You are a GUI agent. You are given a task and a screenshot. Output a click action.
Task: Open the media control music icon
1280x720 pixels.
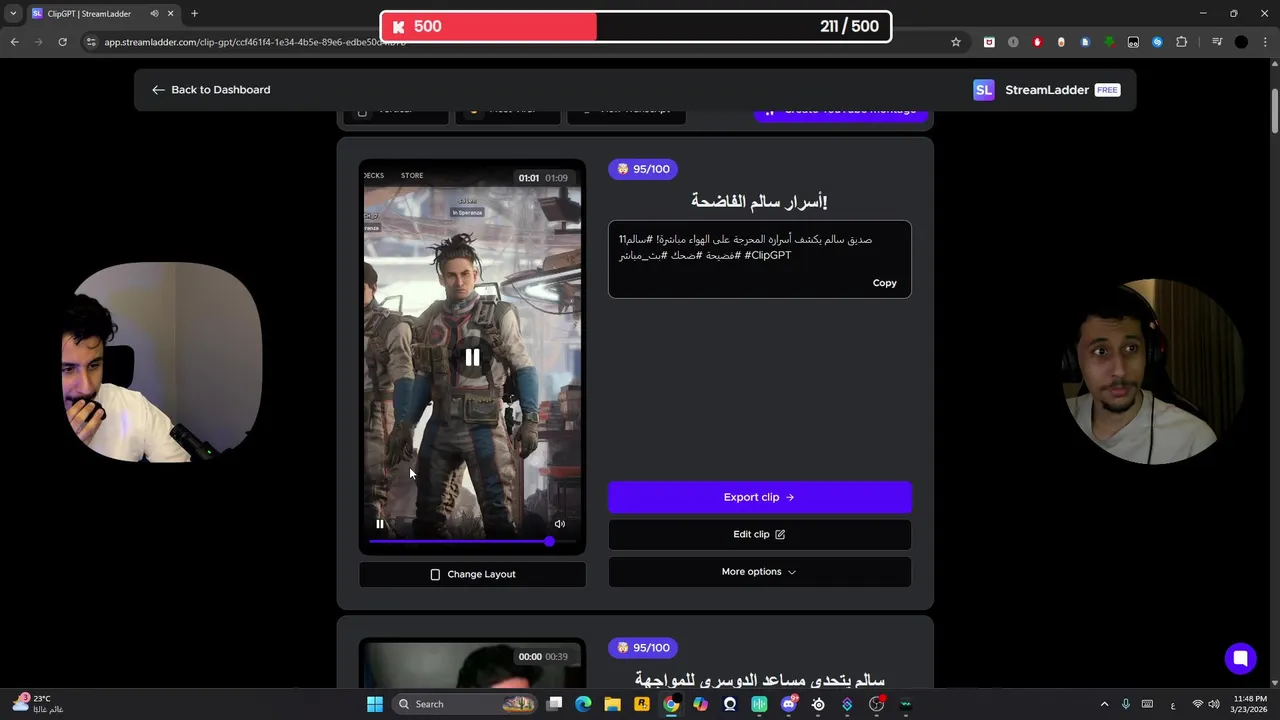[x=1216, y=42]
